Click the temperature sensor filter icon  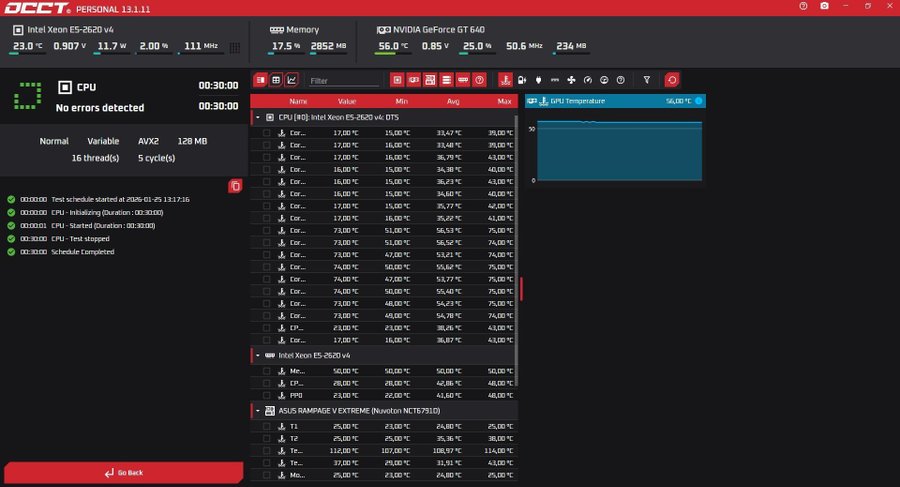pos(506,80)
